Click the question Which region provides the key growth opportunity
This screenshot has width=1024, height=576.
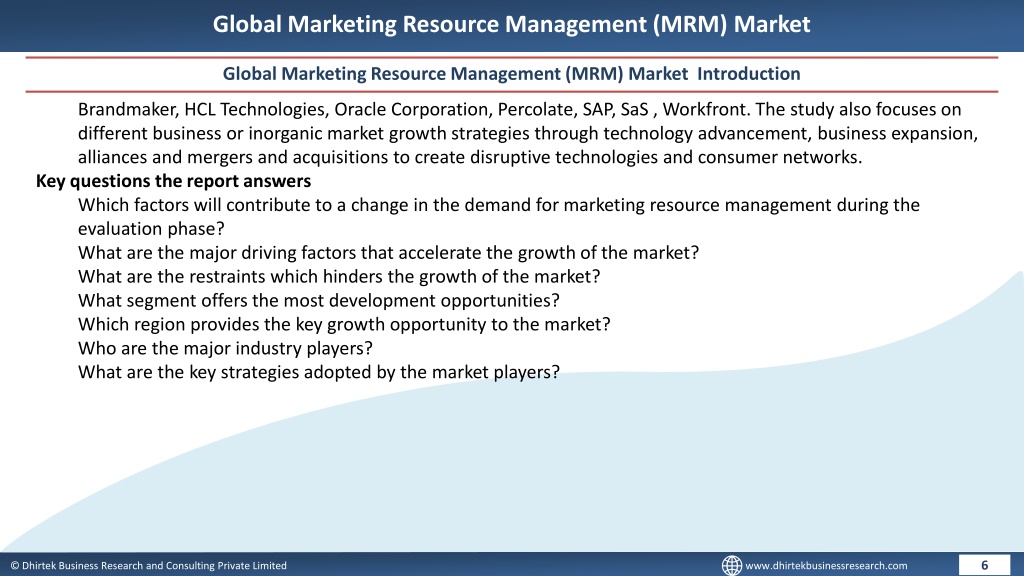[x=344, y=325]
